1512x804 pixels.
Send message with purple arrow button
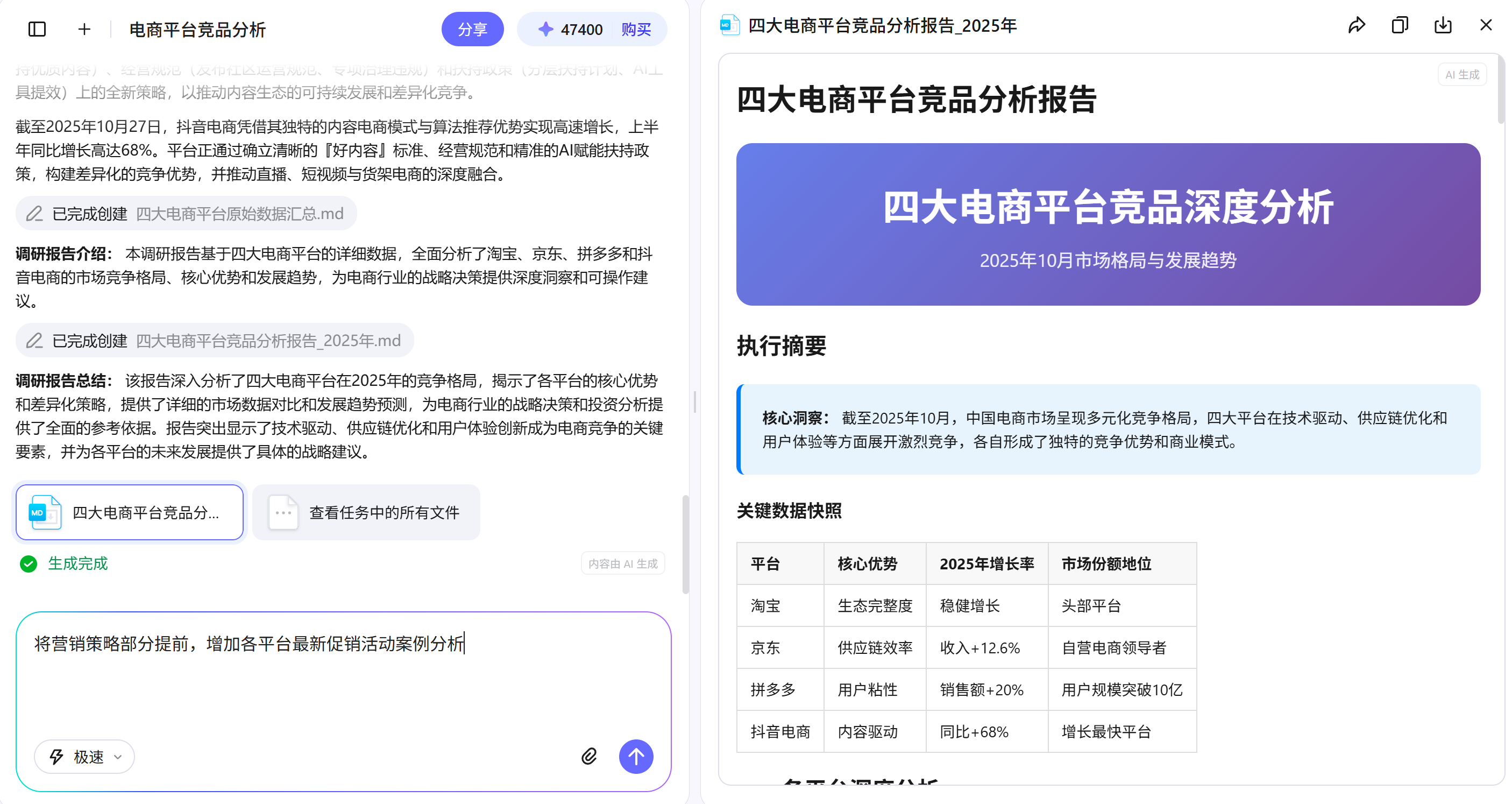(636, 757)
